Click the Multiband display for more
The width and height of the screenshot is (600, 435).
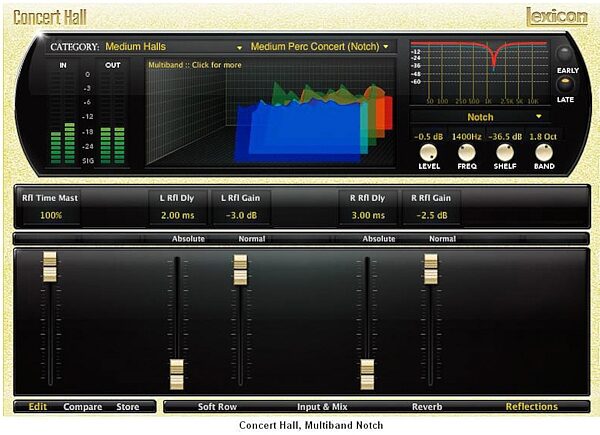pos(270,112)
